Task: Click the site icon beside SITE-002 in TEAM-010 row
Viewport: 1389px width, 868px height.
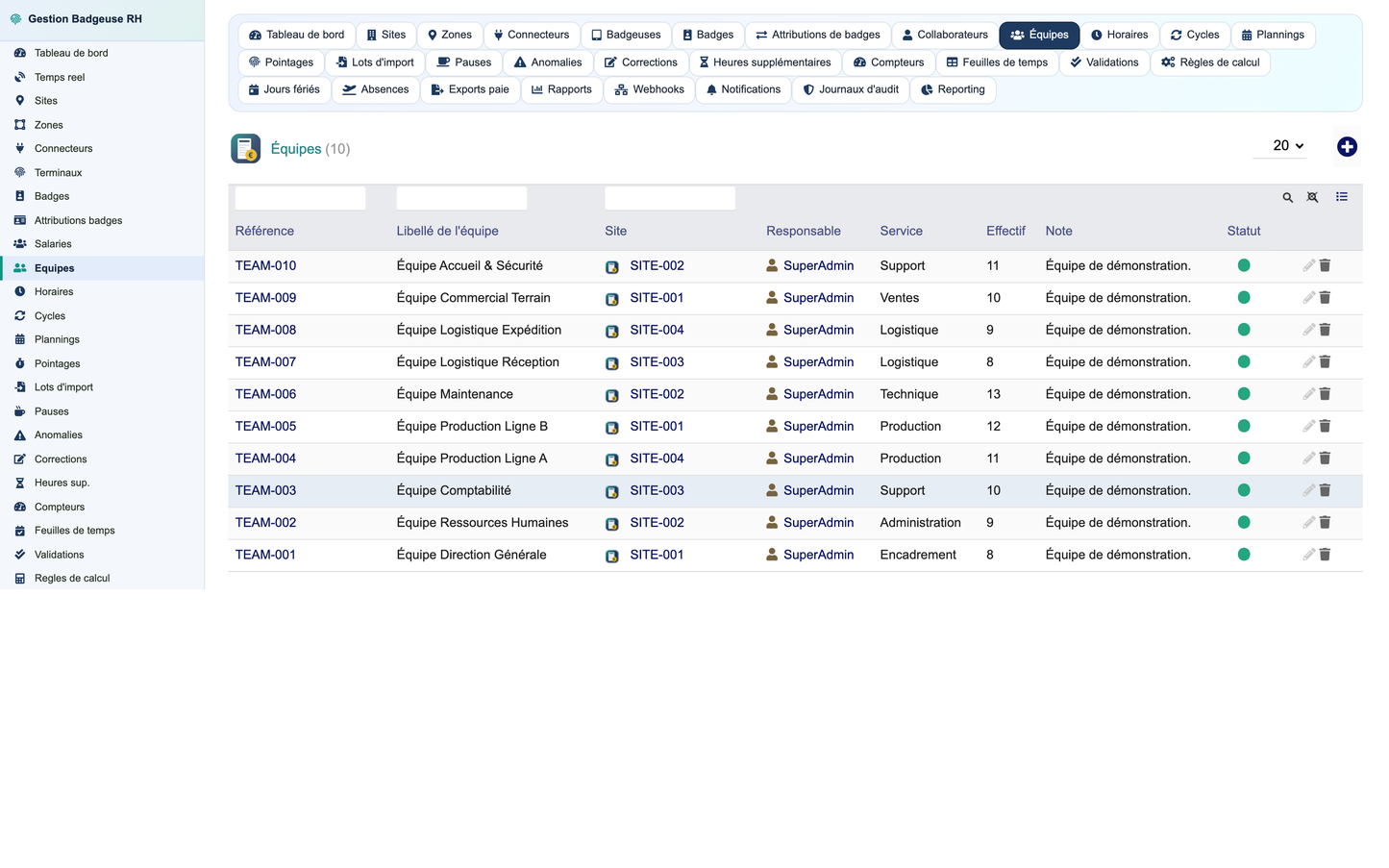Action: click(x=612, y=267)
